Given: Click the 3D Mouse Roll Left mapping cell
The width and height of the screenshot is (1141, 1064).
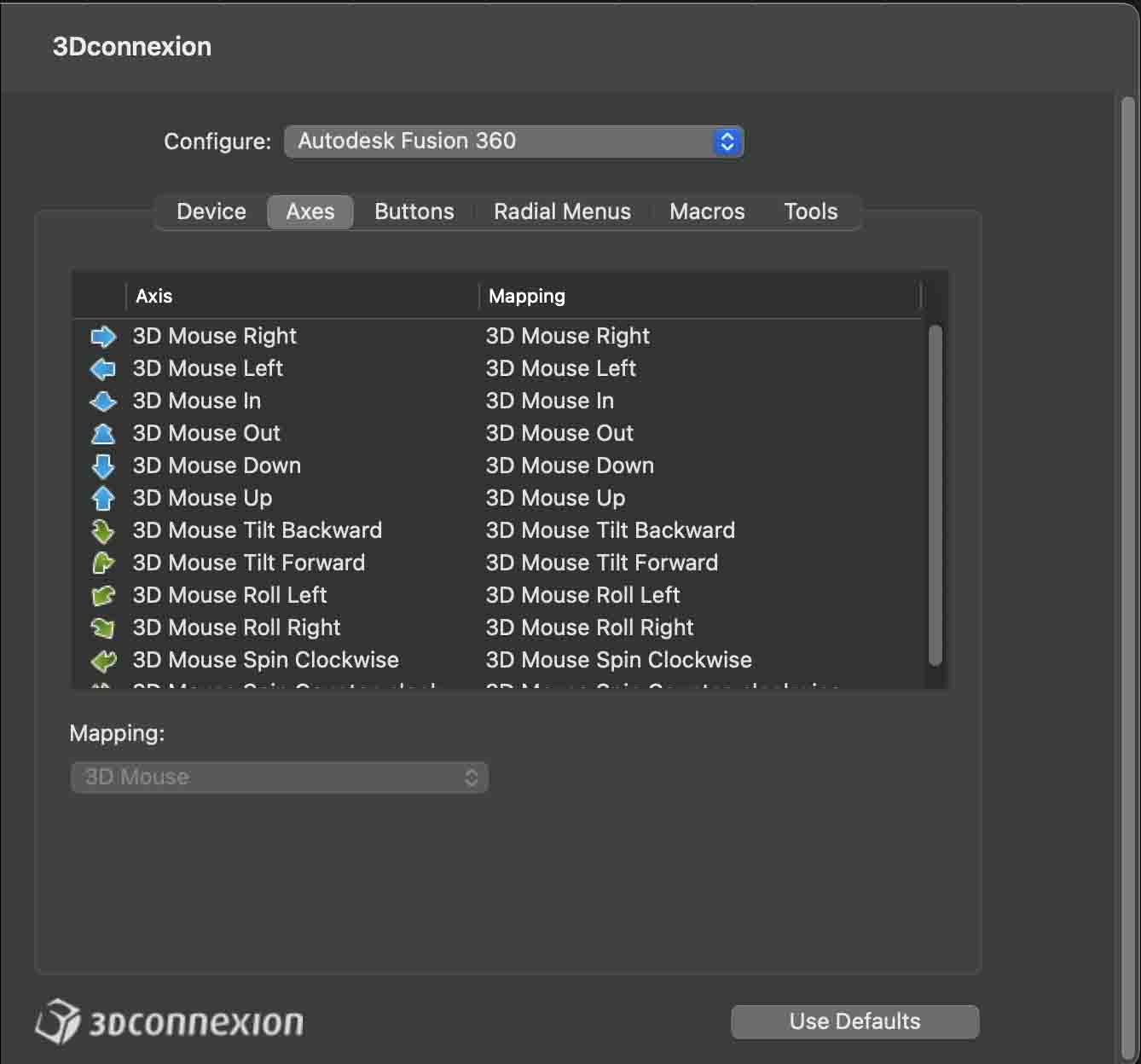Looking at the screenshot, I should click(x=583, y=596).
